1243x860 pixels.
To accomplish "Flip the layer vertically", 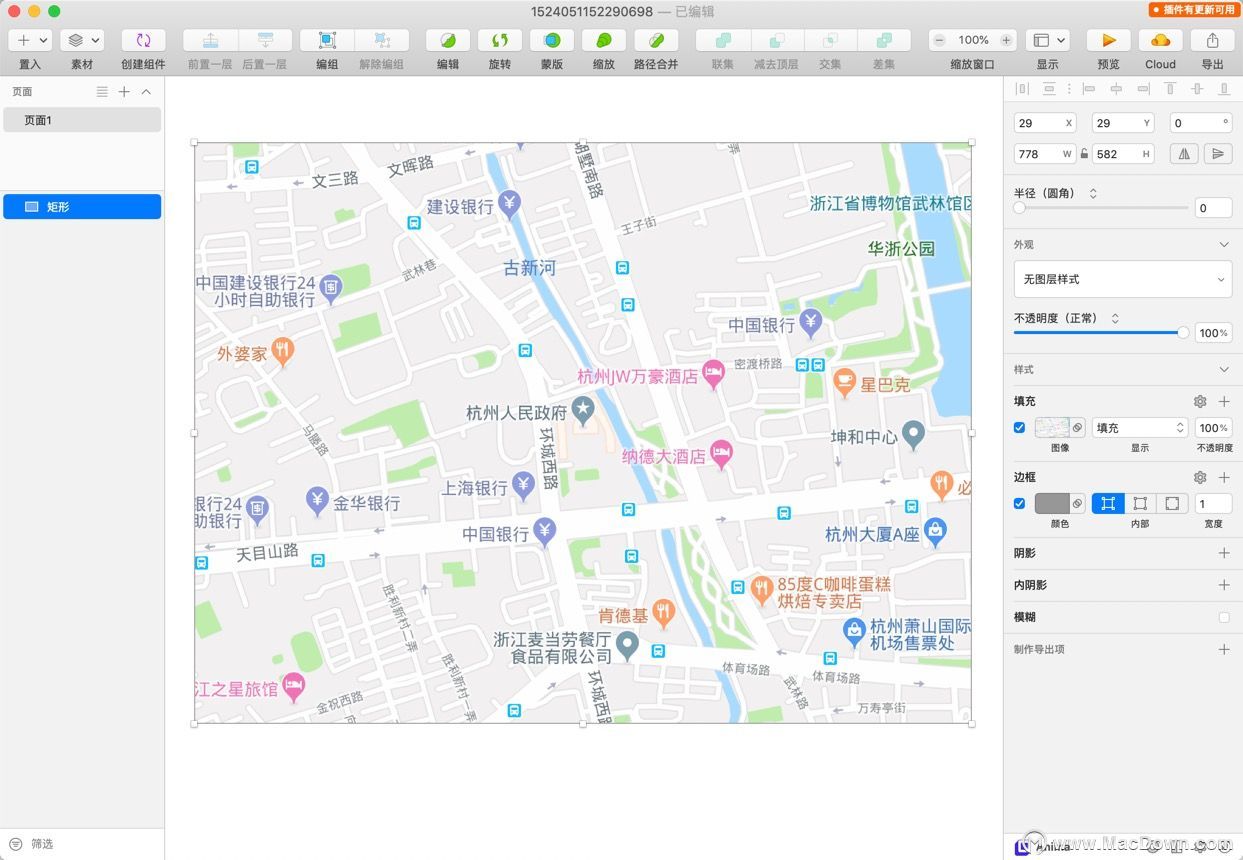I will click(1217, 154).
